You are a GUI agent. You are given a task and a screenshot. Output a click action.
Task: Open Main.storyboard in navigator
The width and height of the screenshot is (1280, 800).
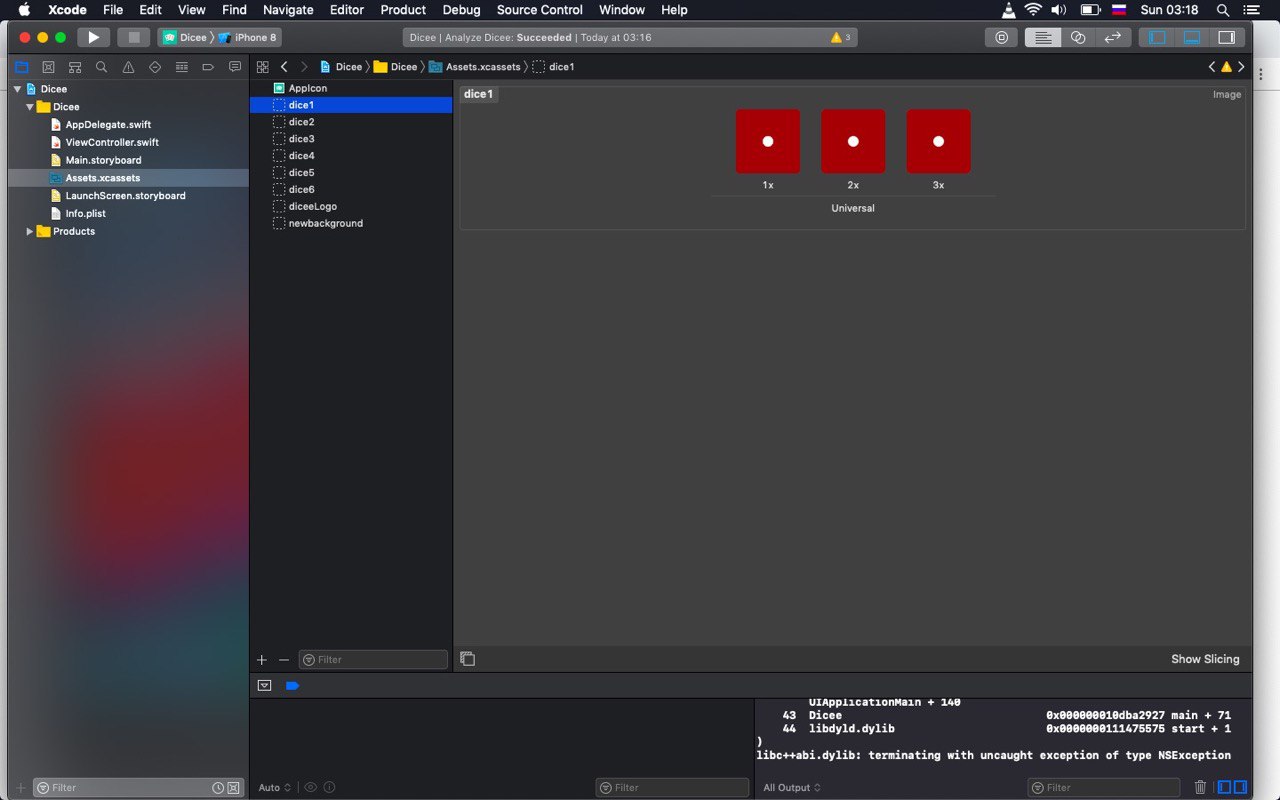point(103,160)
